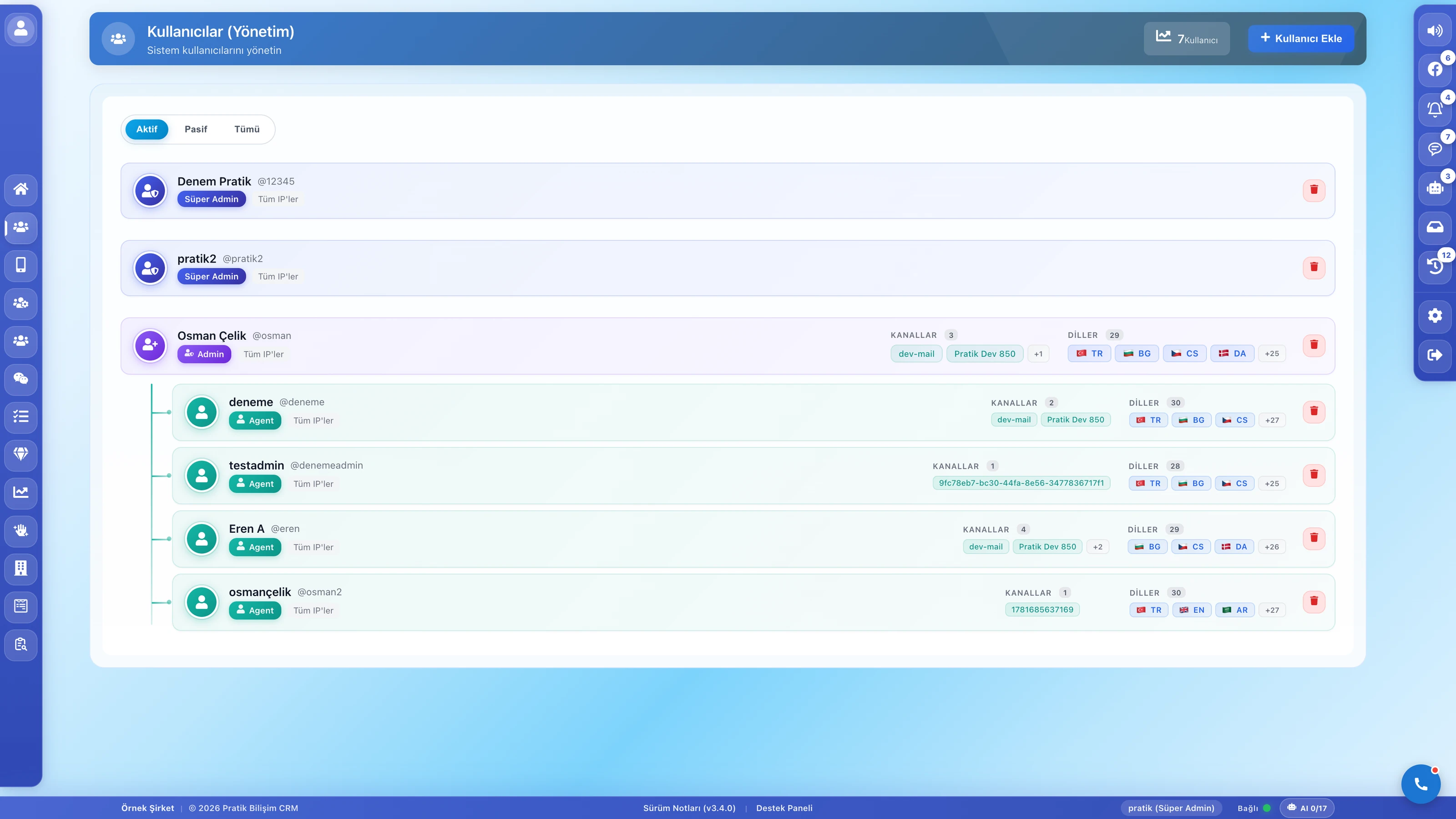Open user name Eren A
The image size is (1456, 819).
click(x=247, y=529)
